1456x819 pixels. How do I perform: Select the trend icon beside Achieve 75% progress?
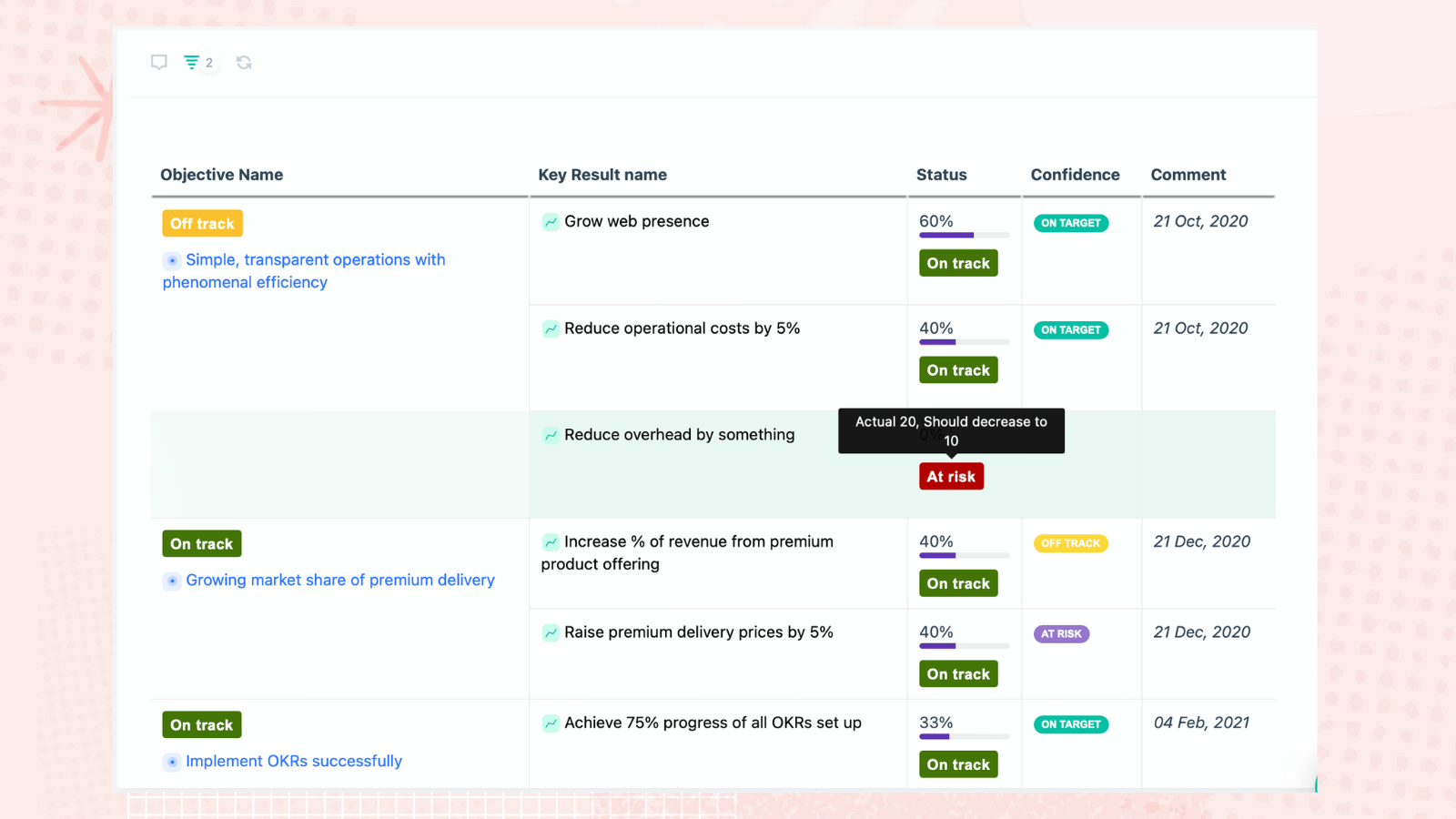[x=551, y=723]
